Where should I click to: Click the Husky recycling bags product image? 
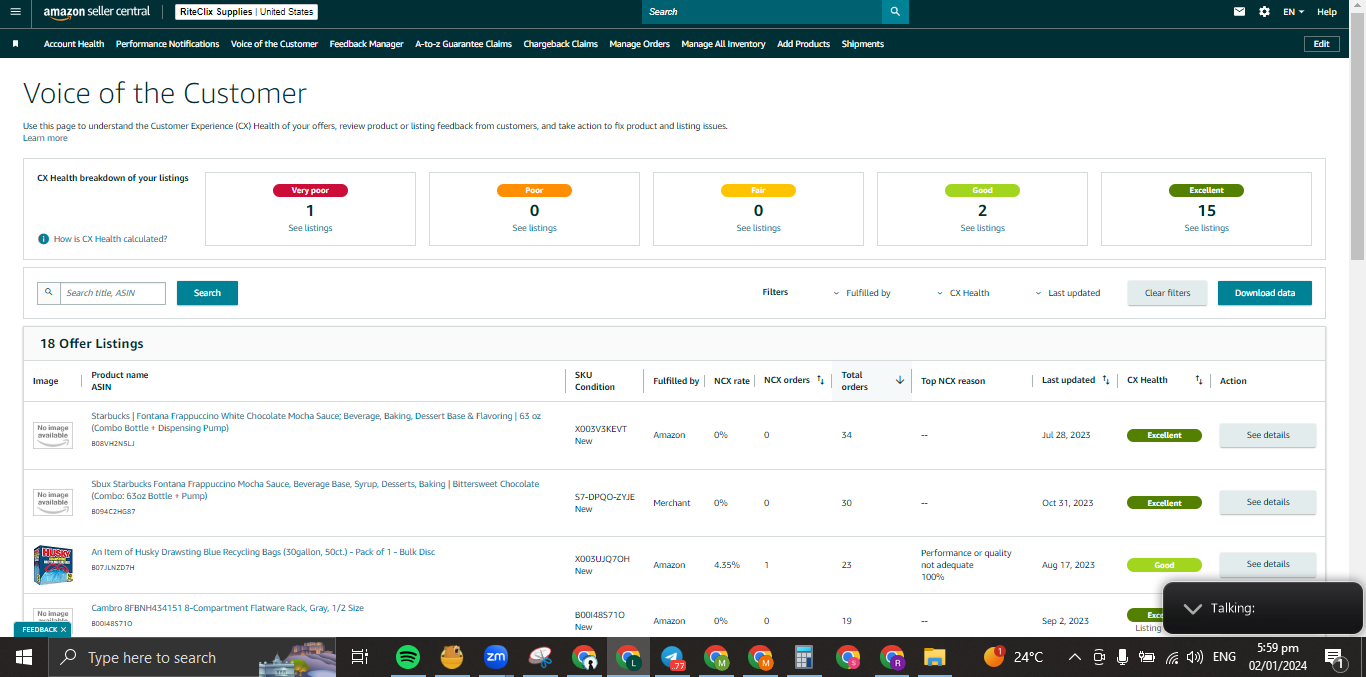click(52, 565)
